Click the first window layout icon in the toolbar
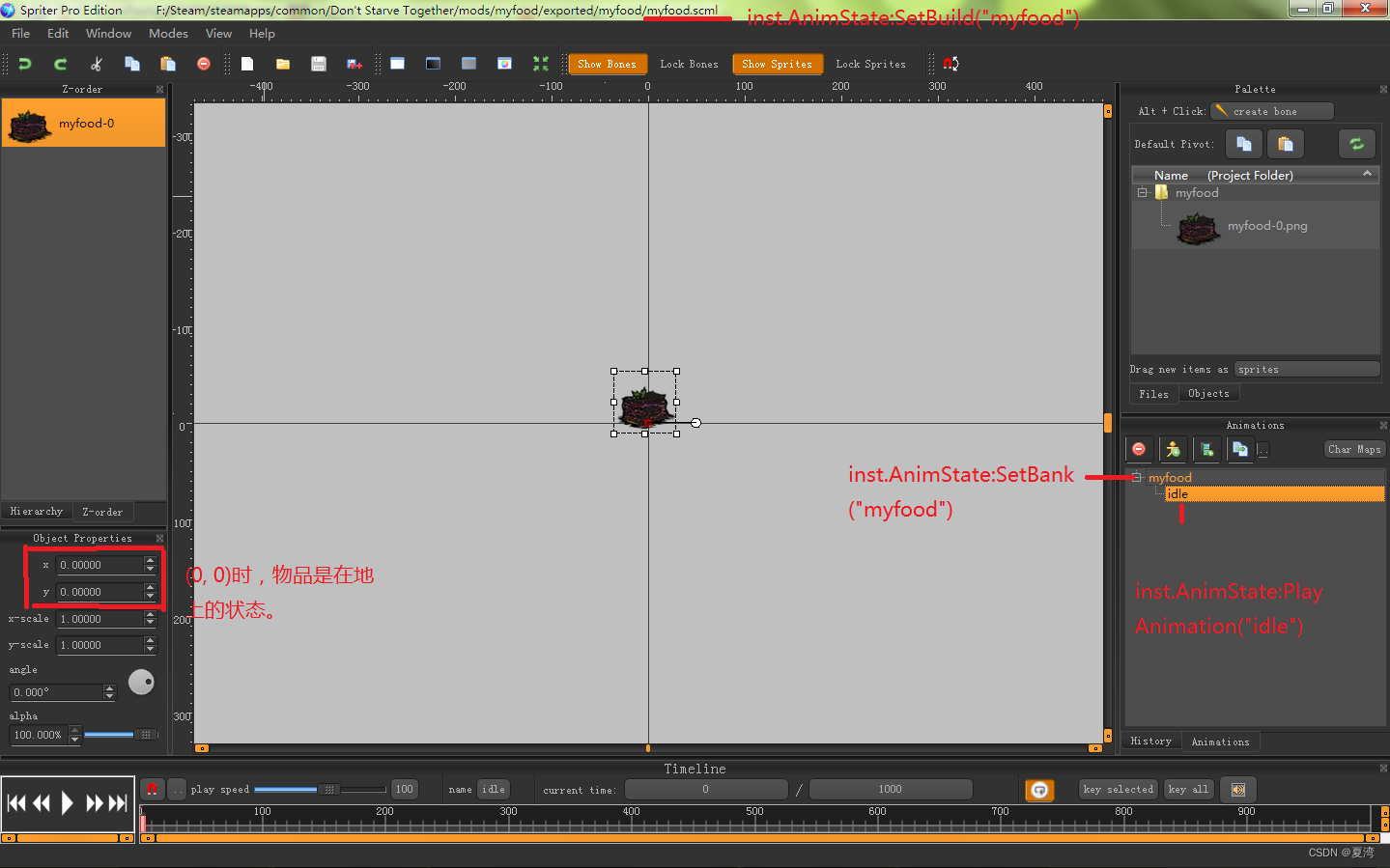This screenshot has height=868, width=1390. pos(397,64)
